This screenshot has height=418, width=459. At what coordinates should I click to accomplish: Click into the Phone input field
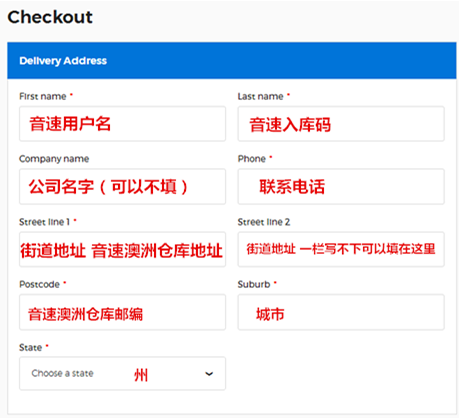(341, 186)
